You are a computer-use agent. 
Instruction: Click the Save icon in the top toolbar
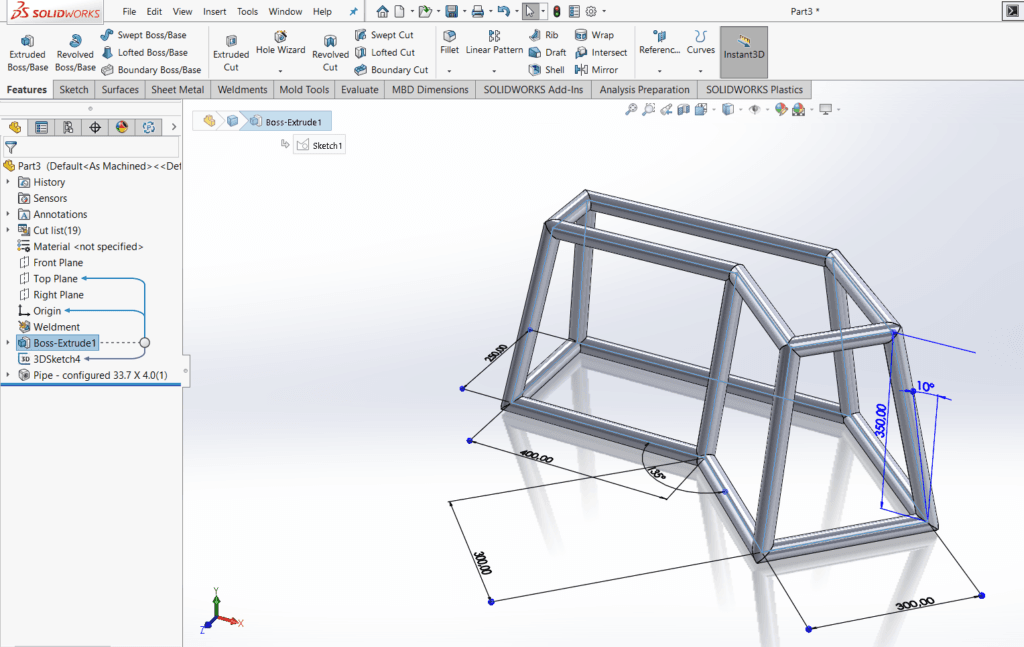click(452, 11)
